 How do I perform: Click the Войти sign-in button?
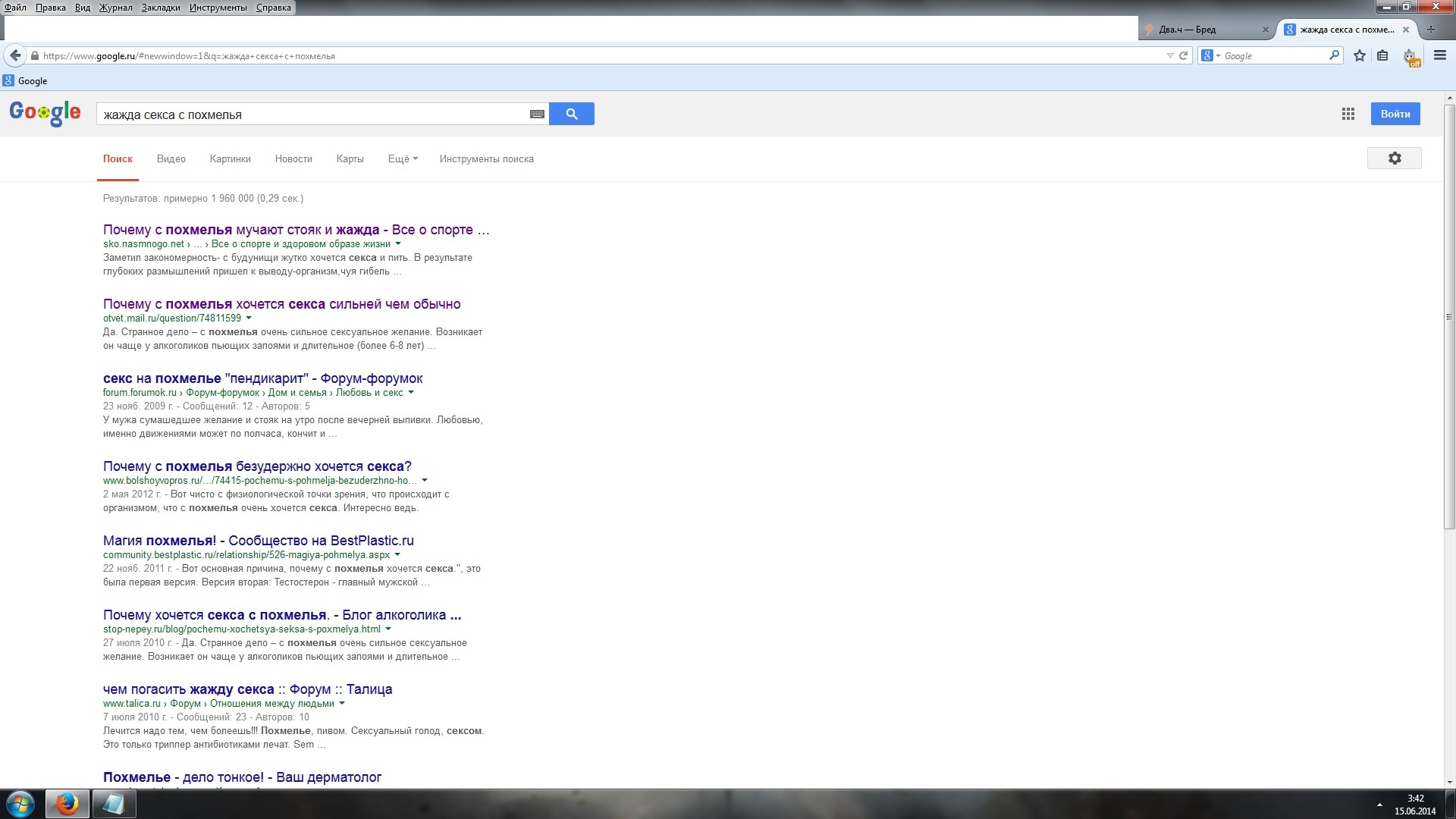1395,114
